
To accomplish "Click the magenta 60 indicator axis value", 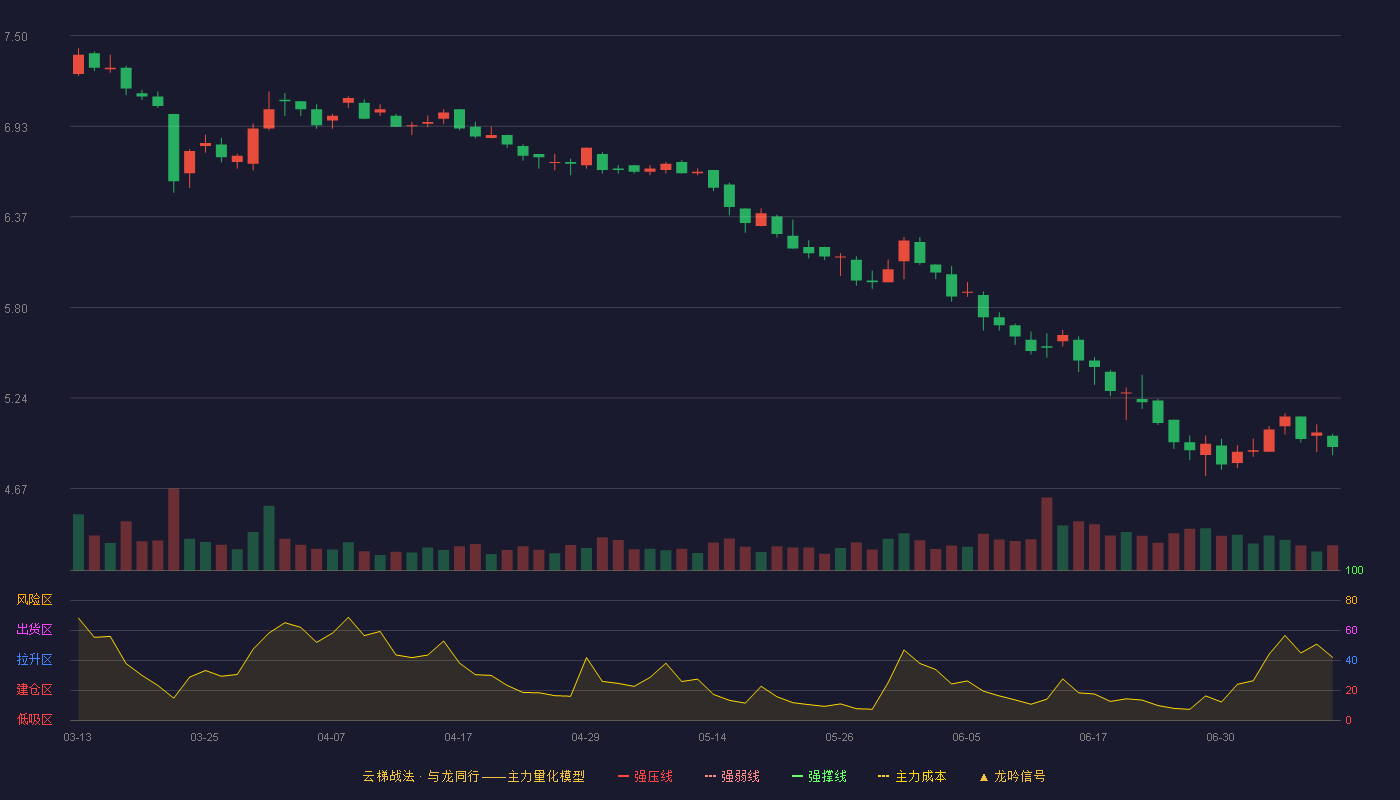I will tap(1351, 630).
